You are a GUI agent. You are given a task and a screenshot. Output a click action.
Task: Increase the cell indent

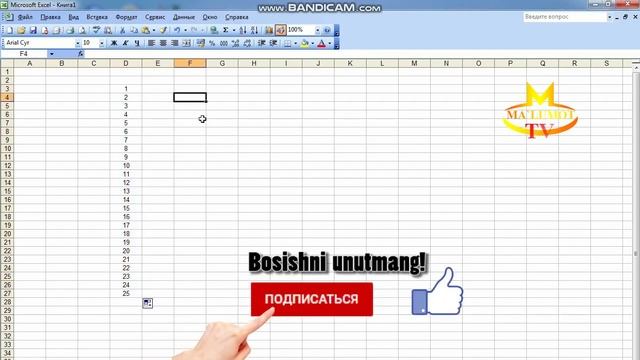273,43
